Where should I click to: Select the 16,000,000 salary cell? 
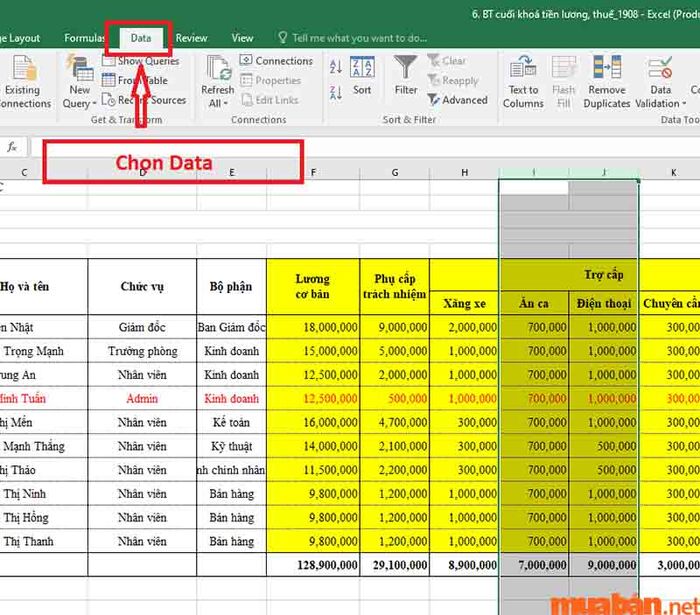tap(313, 422)
